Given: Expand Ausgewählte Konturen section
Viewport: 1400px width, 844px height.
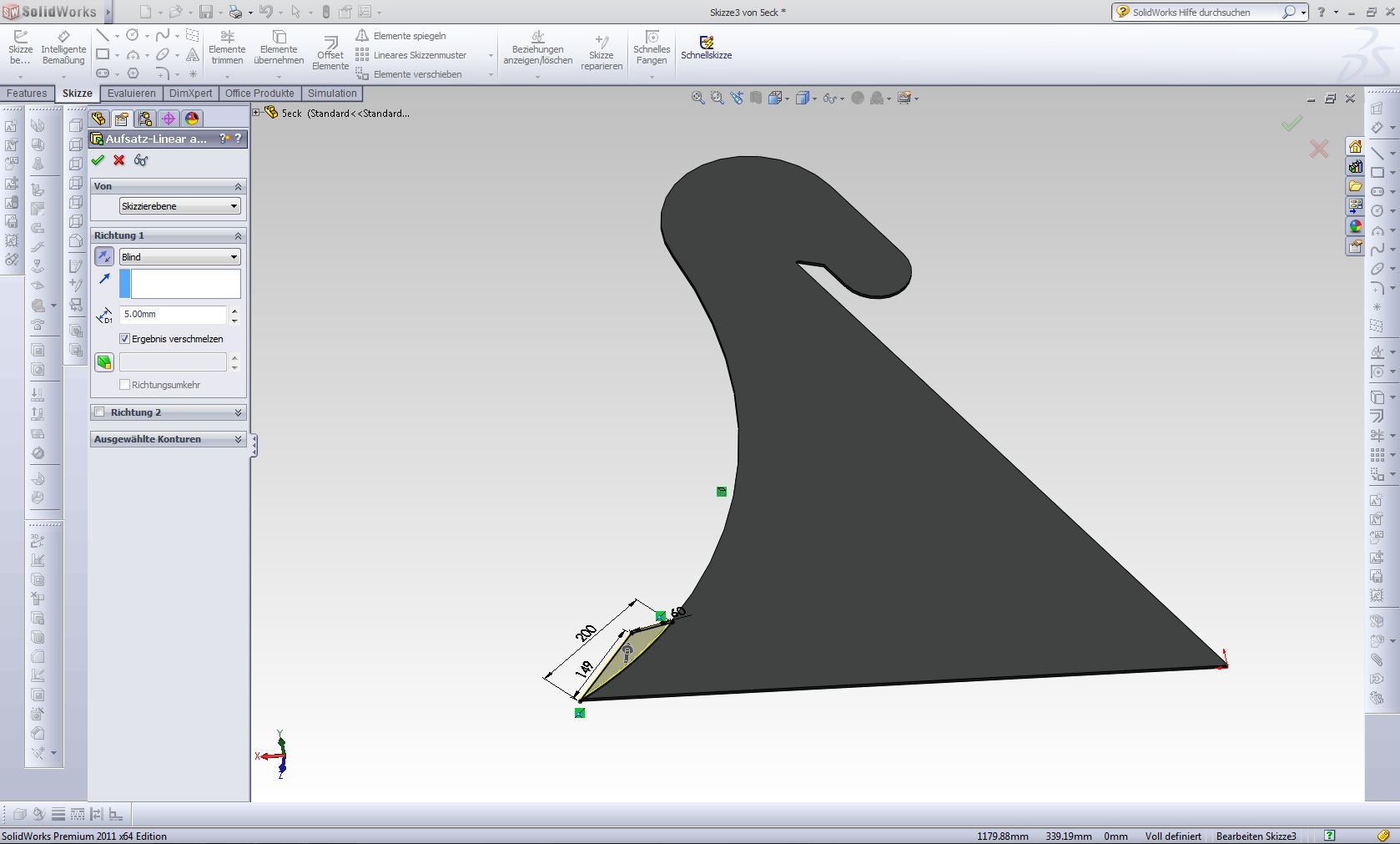Looking at the screenshot, I should [x=238, y=439].
